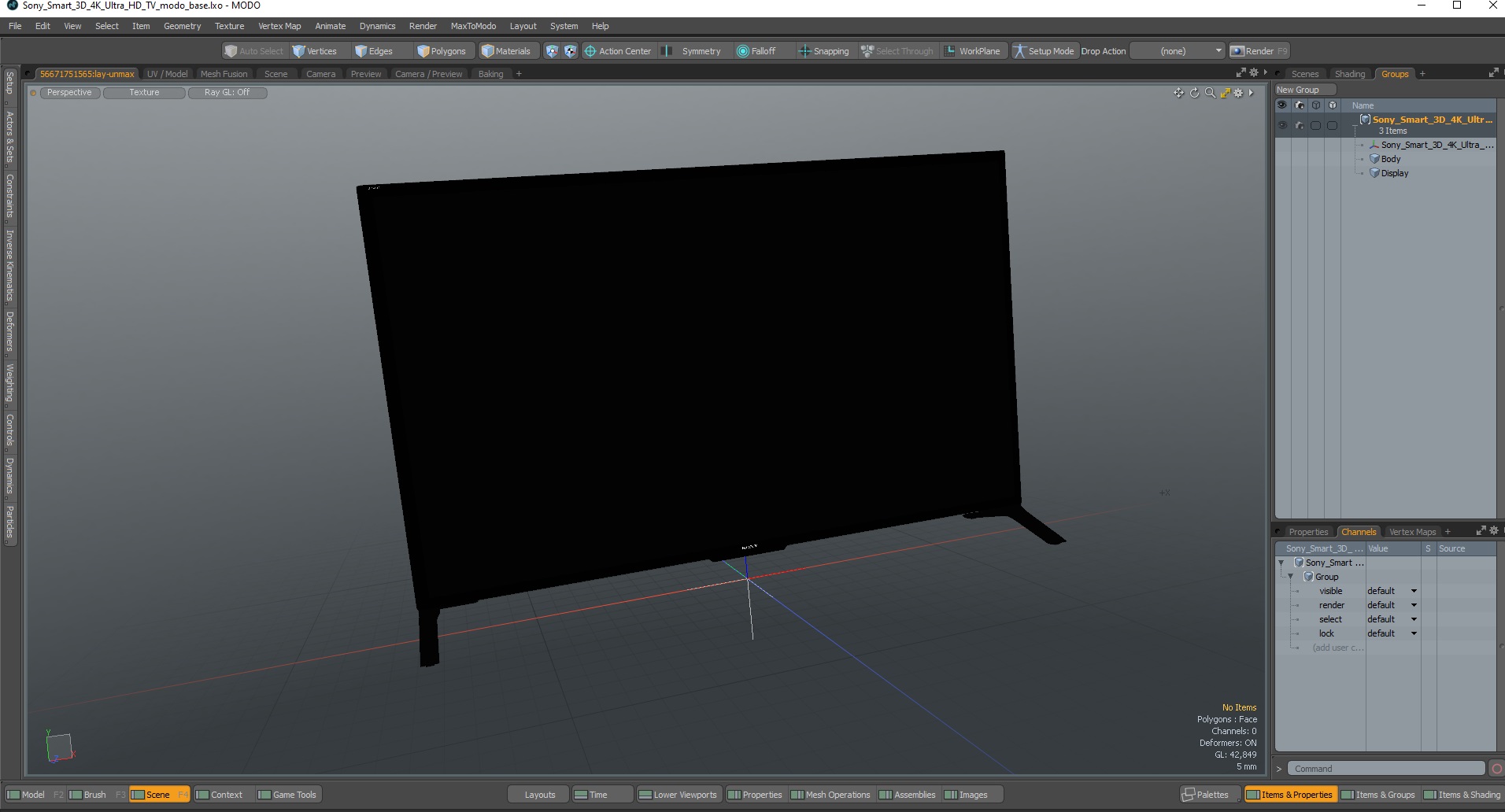The width and height of the screenshot is (1505, 812).
Task: Toggle Setup Mode
Action: click(x=1044, y=51)
